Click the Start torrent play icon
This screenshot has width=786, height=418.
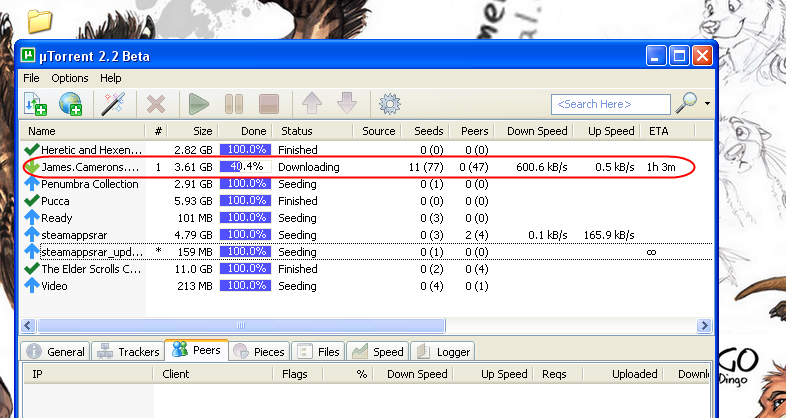coord(199,104)
